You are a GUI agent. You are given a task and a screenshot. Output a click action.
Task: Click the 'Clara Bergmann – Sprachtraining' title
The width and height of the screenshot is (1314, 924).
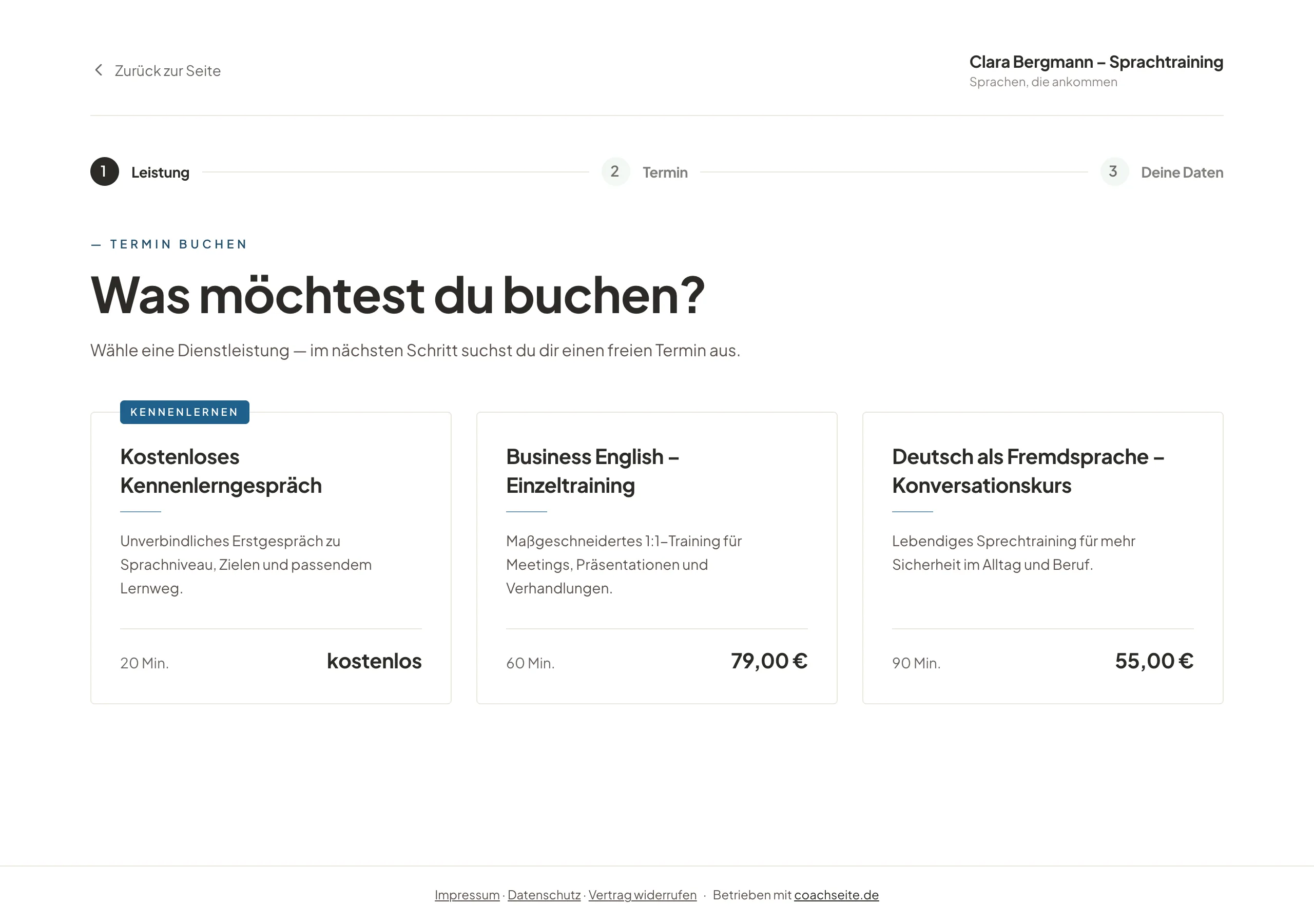(x=1096, y=62)
